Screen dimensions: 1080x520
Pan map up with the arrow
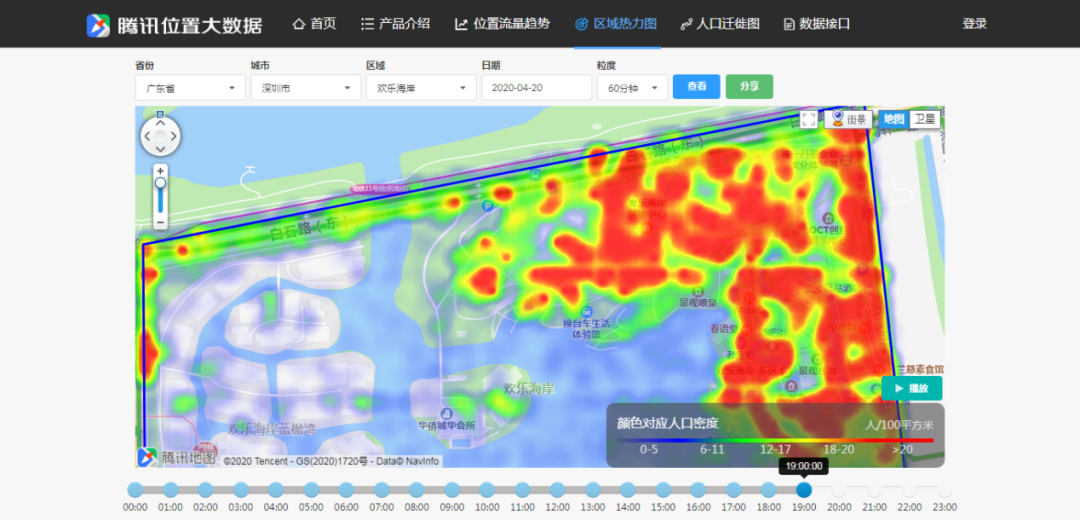pos(160,123)
